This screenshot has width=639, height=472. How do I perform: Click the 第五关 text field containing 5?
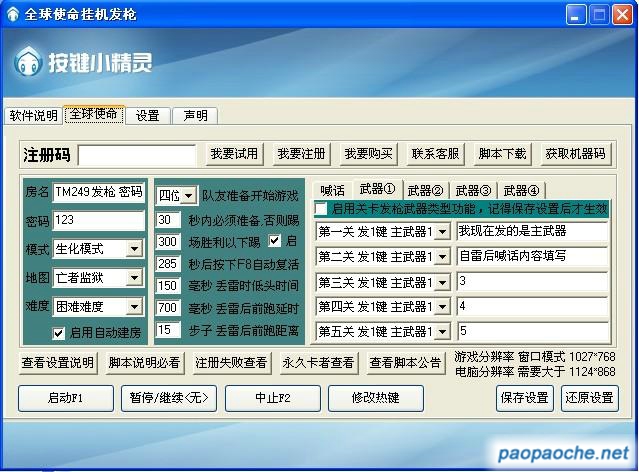point(533,331)
